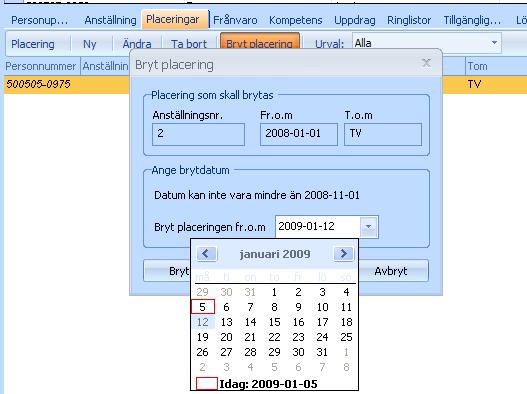
Task: Go to previous month in calendar
Action: pos(207,253)
